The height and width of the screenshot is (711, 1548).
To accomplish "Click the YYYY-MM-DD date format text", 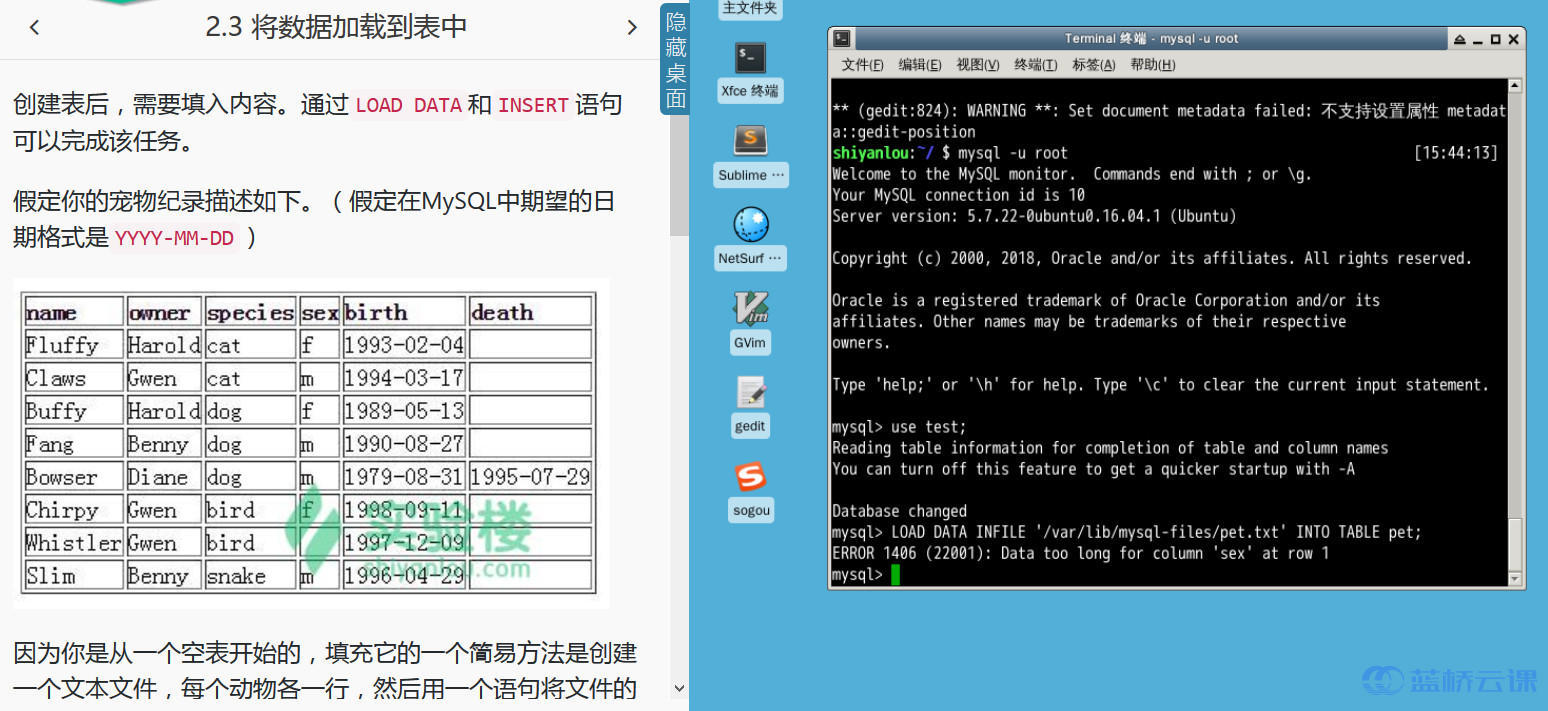I will click(x=174, y=238).
